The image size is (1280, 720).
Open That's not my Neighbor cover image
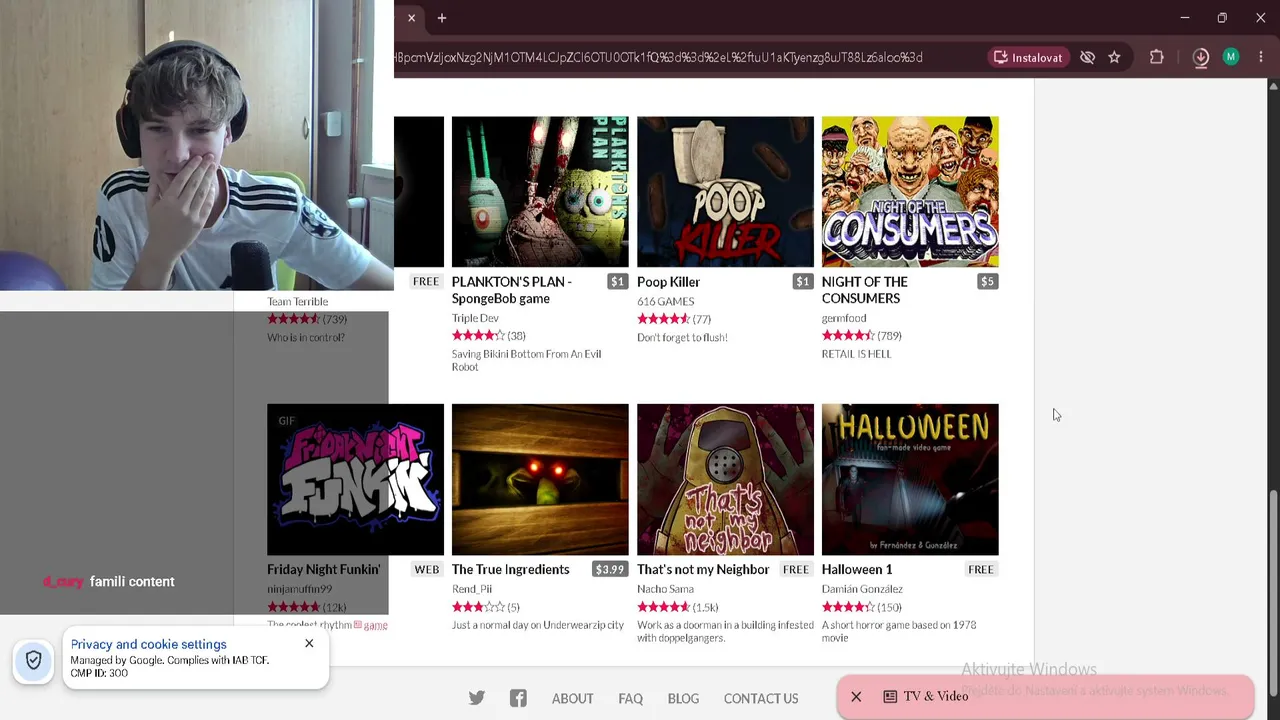(725, 479)
